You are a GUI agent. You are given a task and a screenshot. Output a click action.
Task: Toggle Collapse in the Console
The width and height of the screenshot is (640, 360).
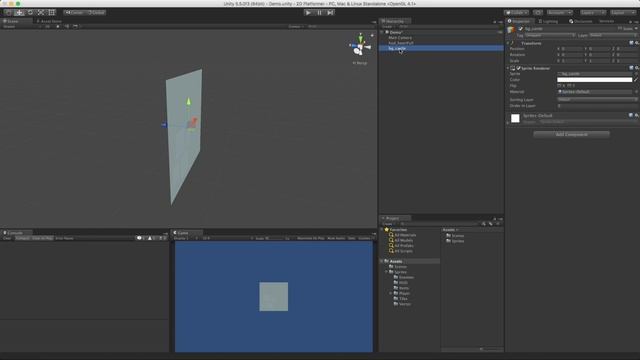[x=22, y=238]
